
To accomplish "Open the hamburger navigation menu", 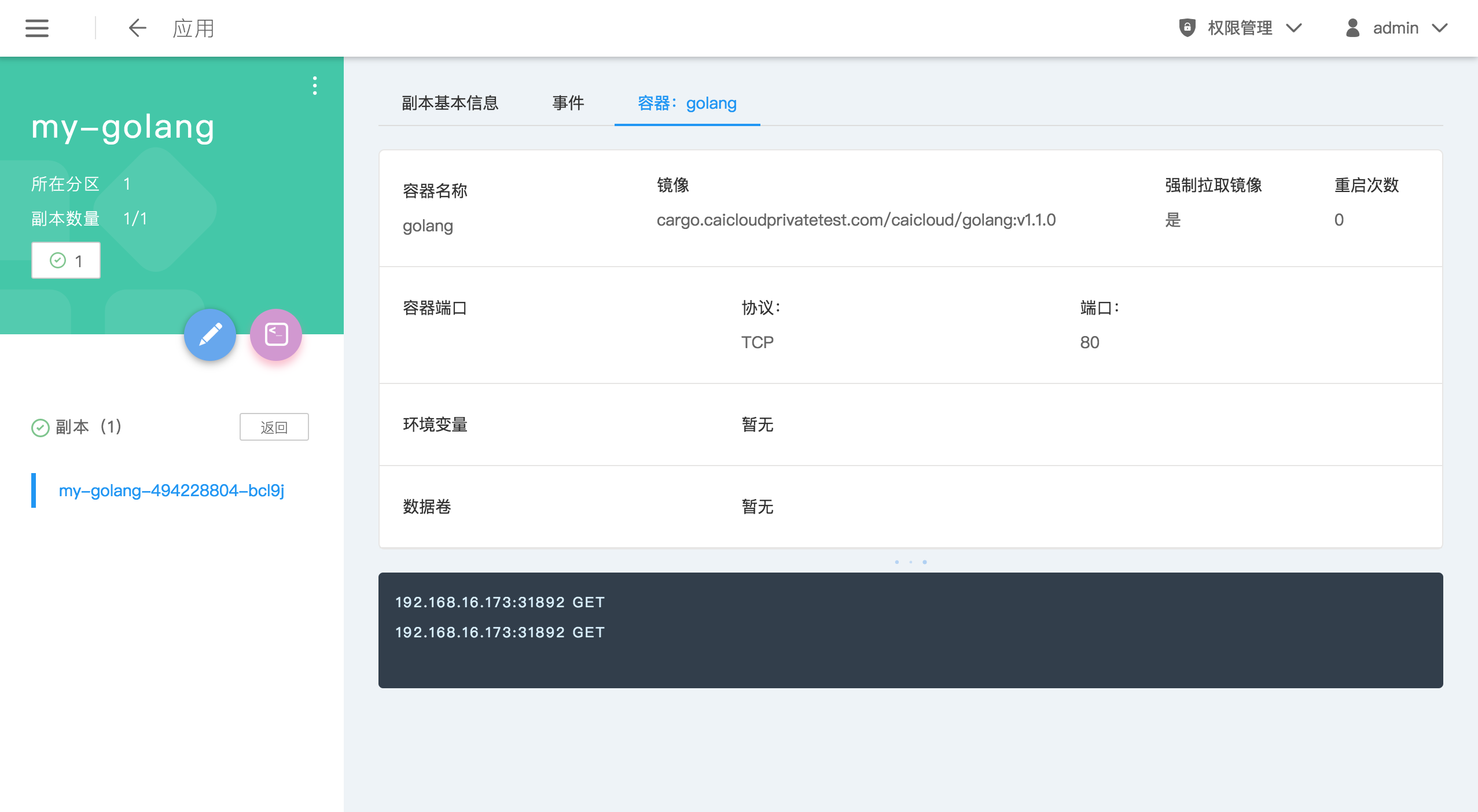I will pos(37,28).
